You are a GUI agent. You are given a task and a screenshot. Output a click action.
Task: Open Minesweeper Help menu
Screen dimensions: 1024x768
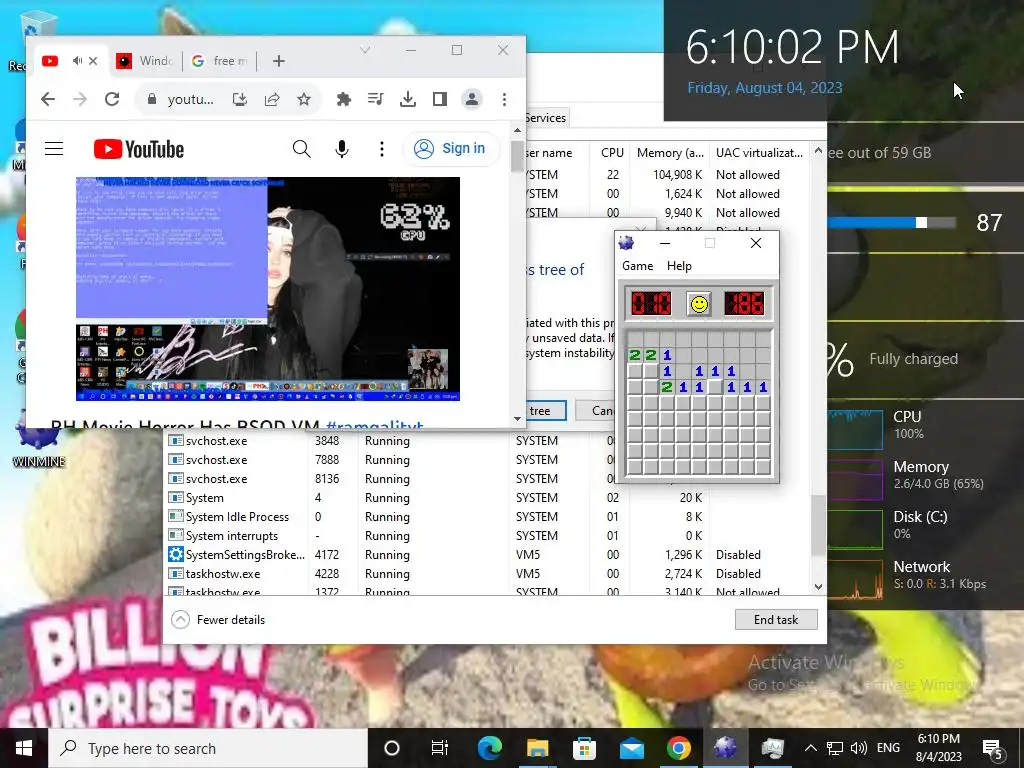[x=679, y=266]
